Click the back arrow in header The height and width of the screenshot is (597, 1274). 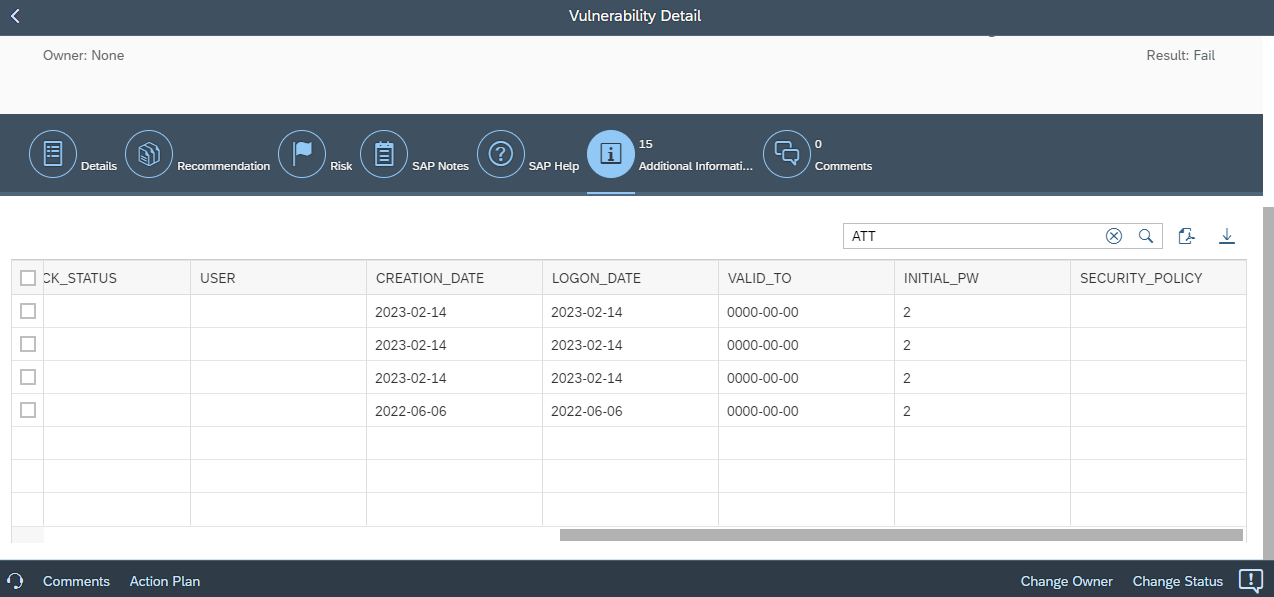point(15,16)
